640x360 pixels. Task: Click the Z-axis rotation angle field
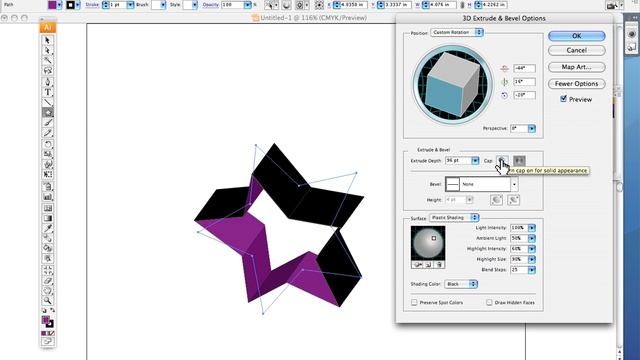pos(524,95)
